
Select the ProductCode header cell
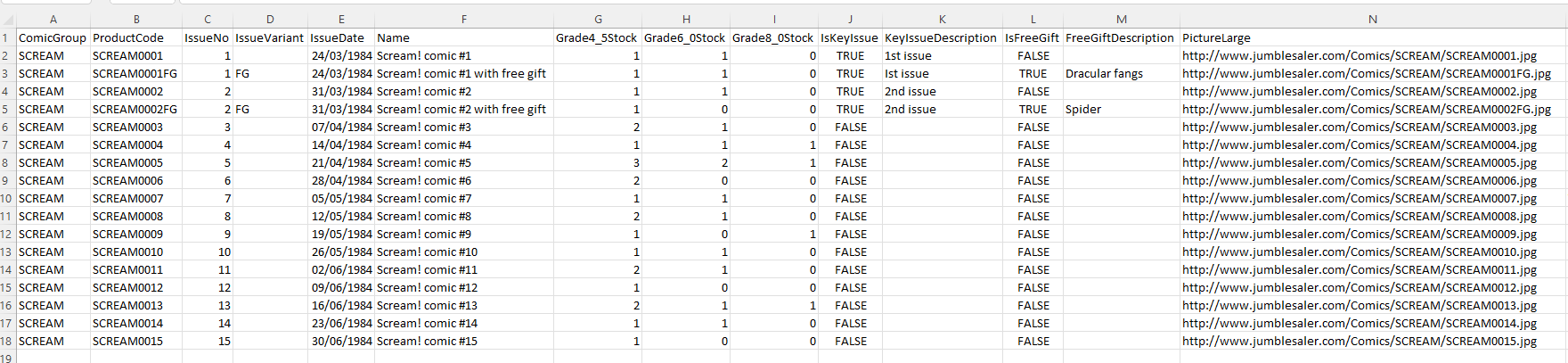pos(136,37)
